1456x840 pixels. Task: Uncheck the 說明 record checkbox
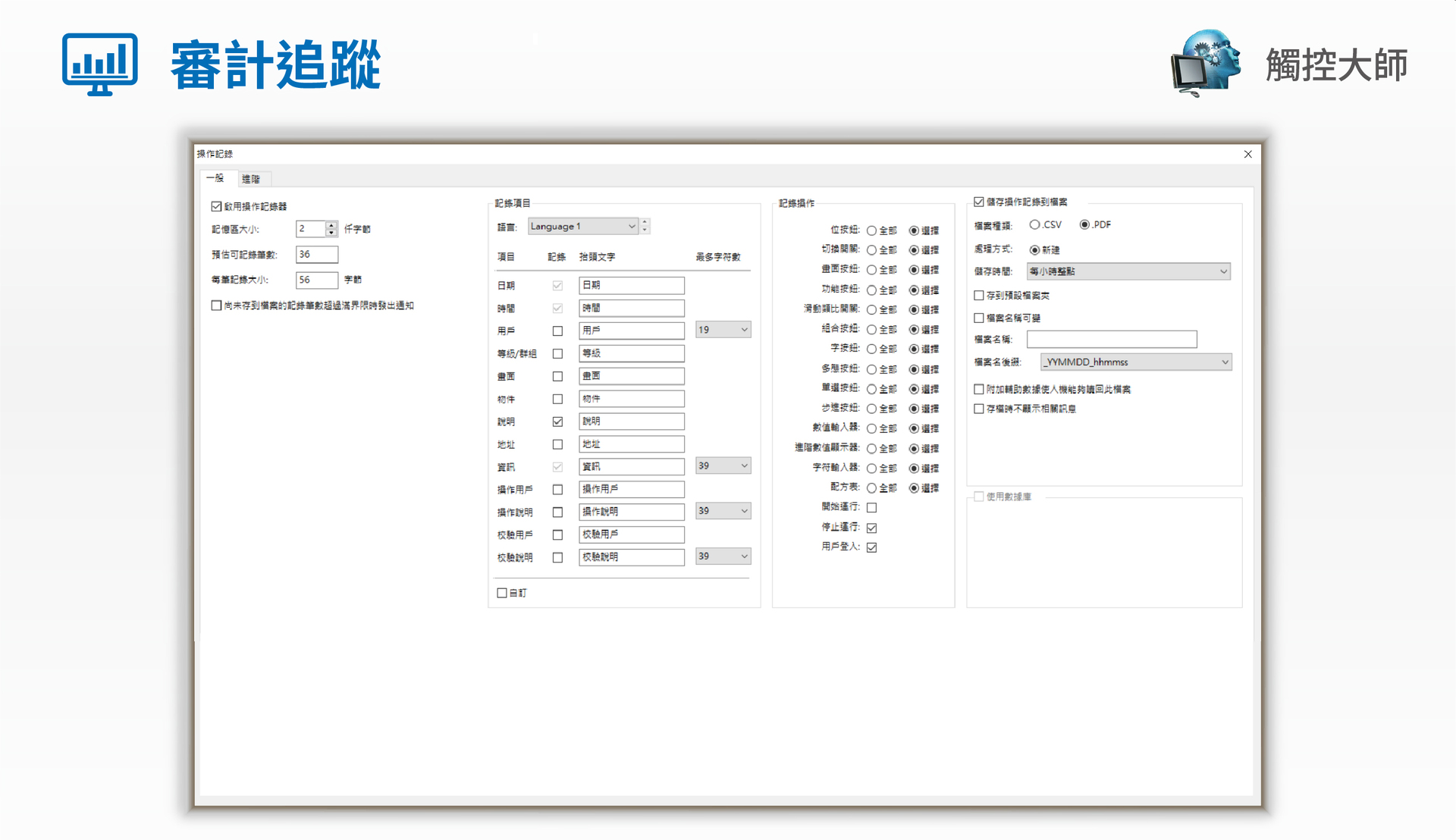(x=557, y=422)
